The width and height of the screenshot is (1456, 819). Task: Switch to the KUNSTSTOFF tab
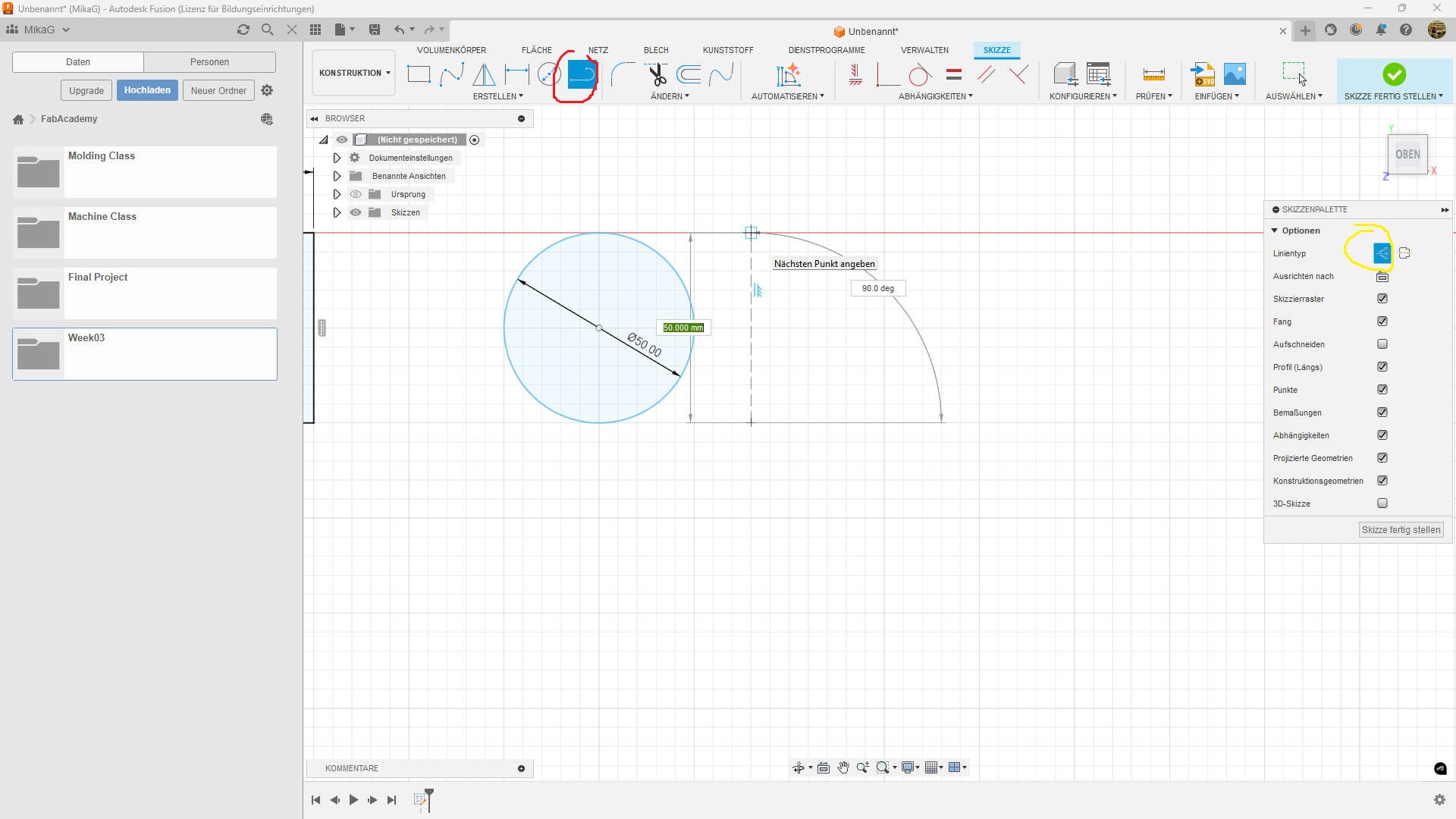tap(728, 50)
